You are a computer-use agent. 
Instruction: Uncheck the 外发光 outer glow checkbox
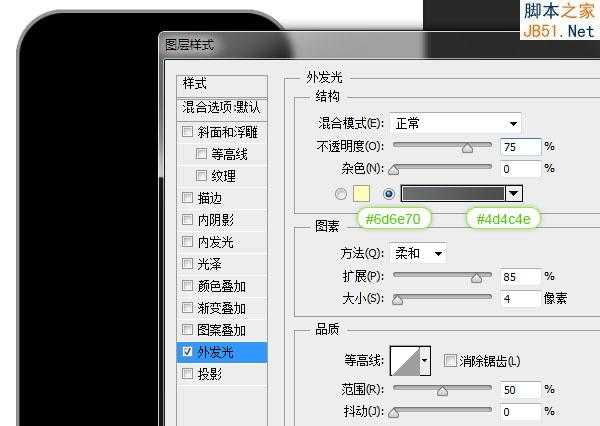point(188,352)
